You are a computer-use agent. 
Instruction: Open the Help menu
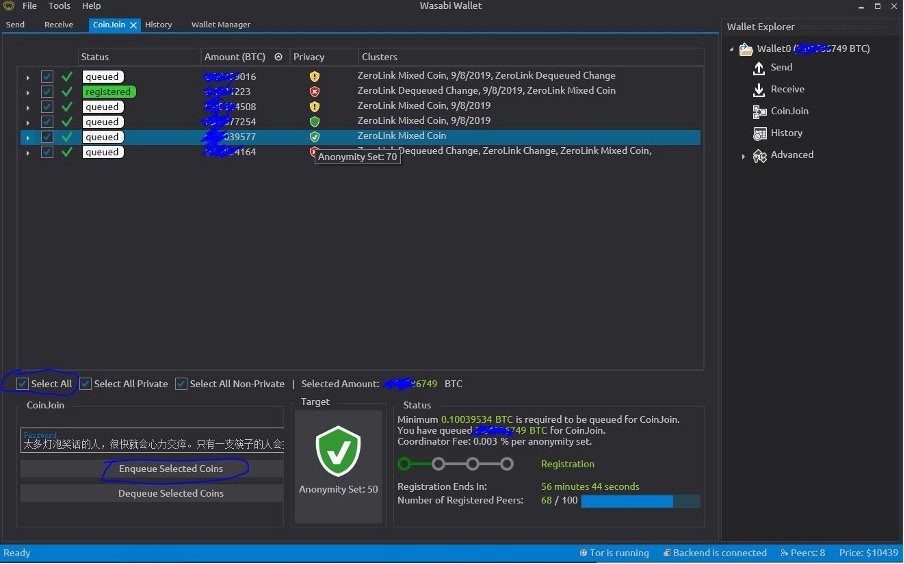[91, 6]
